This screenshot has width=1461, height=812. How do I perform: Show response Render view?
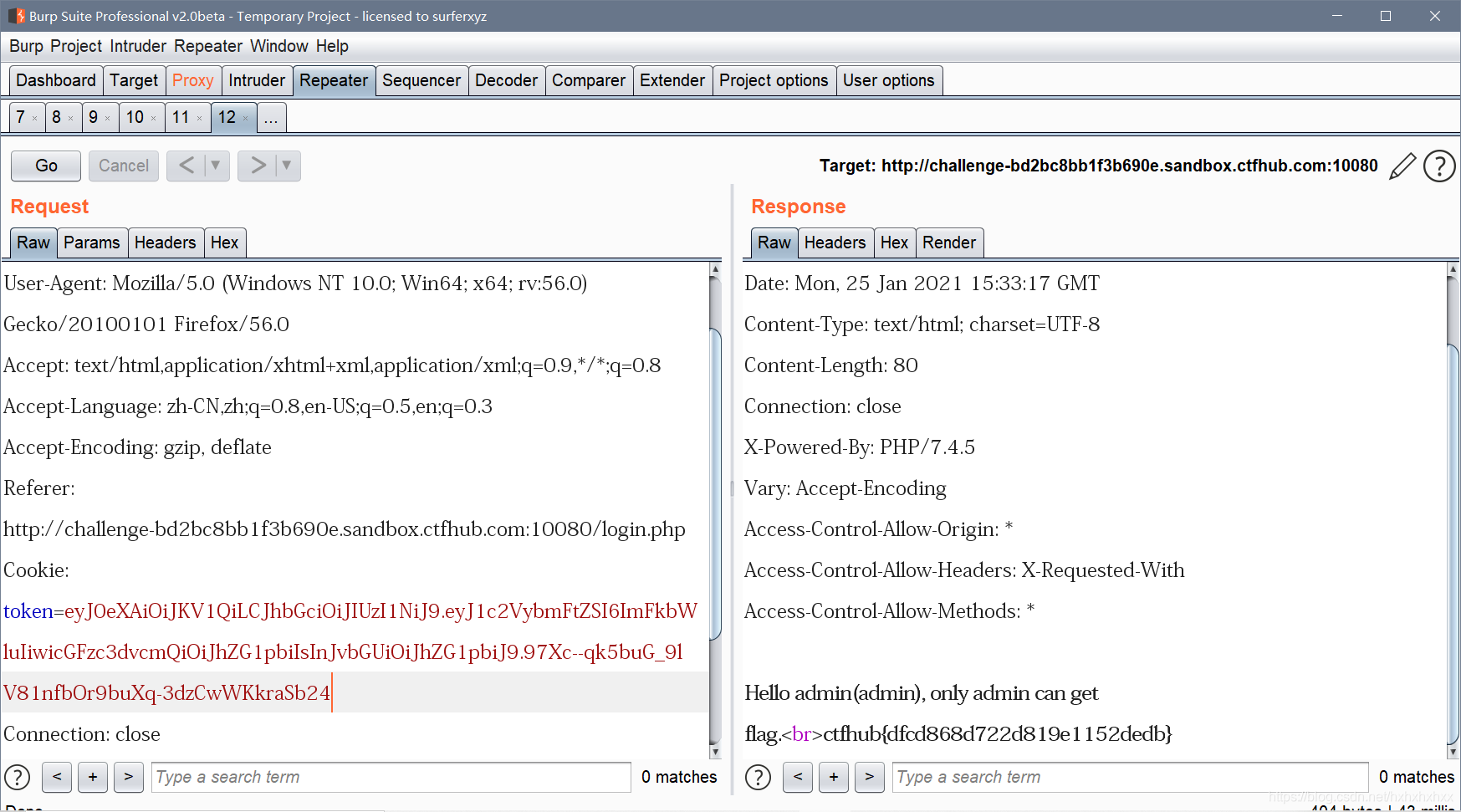click(949, 243)
